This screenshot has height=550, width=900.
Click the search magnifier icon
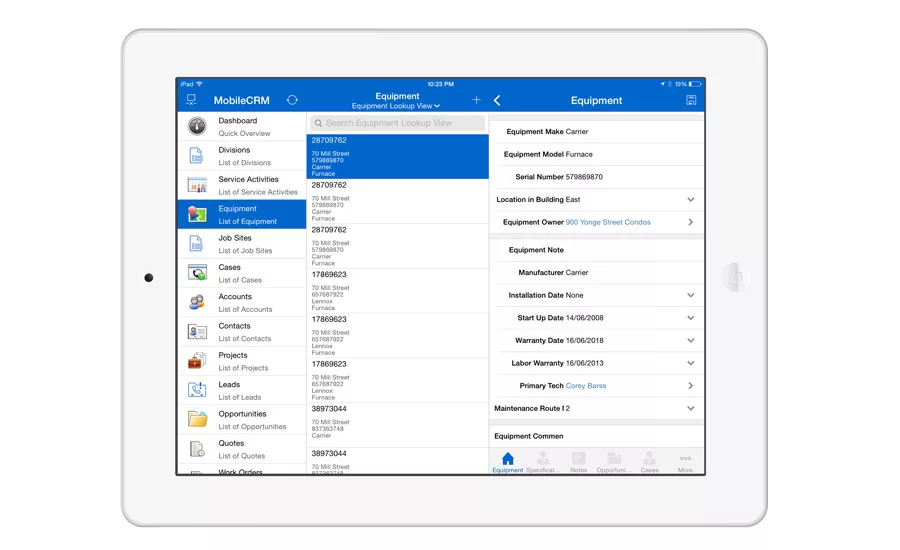318,123
